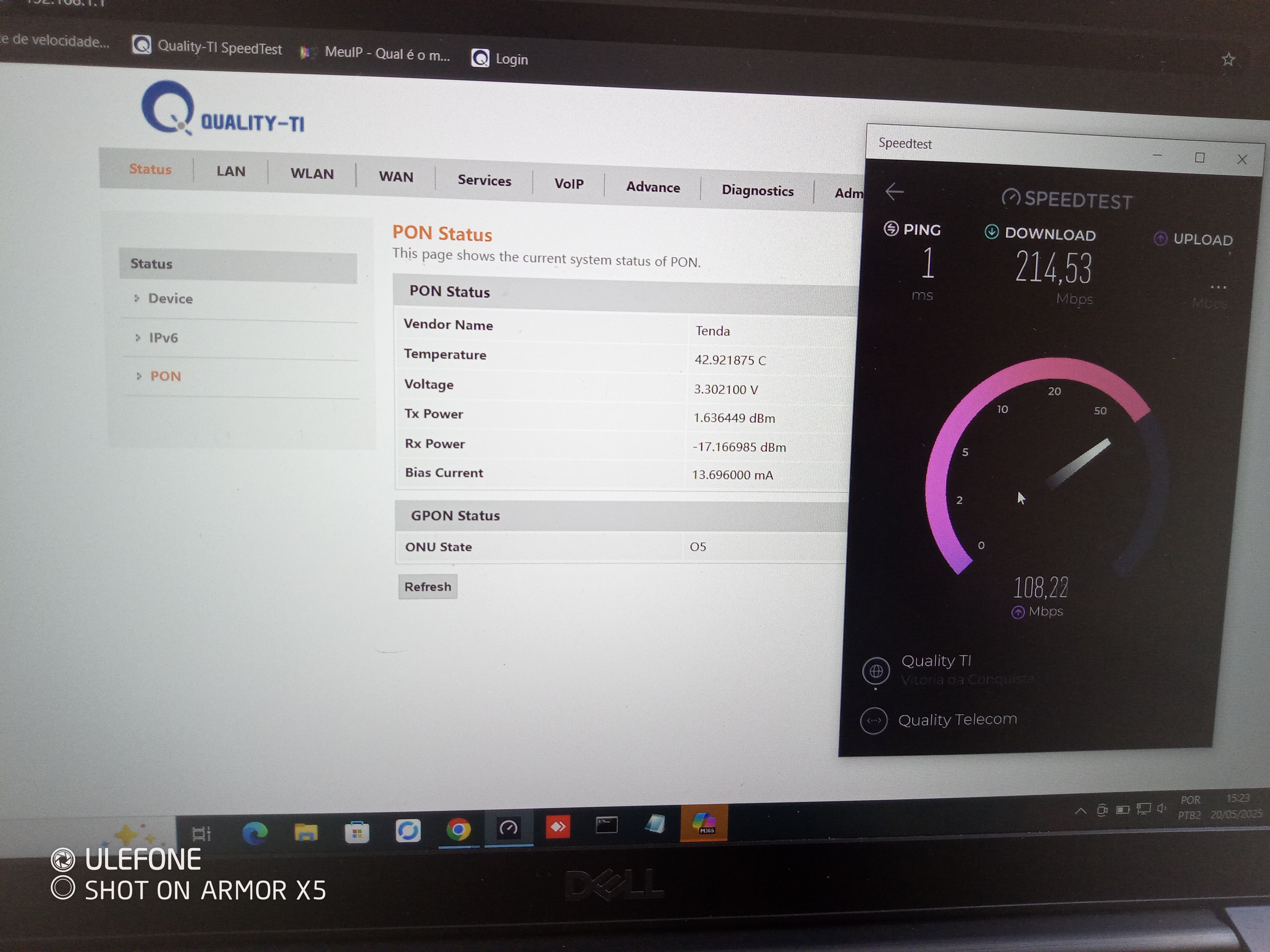Open the Diagnostics tab
The width and height of the screenshot is (1270, 952).
point(757,191)
